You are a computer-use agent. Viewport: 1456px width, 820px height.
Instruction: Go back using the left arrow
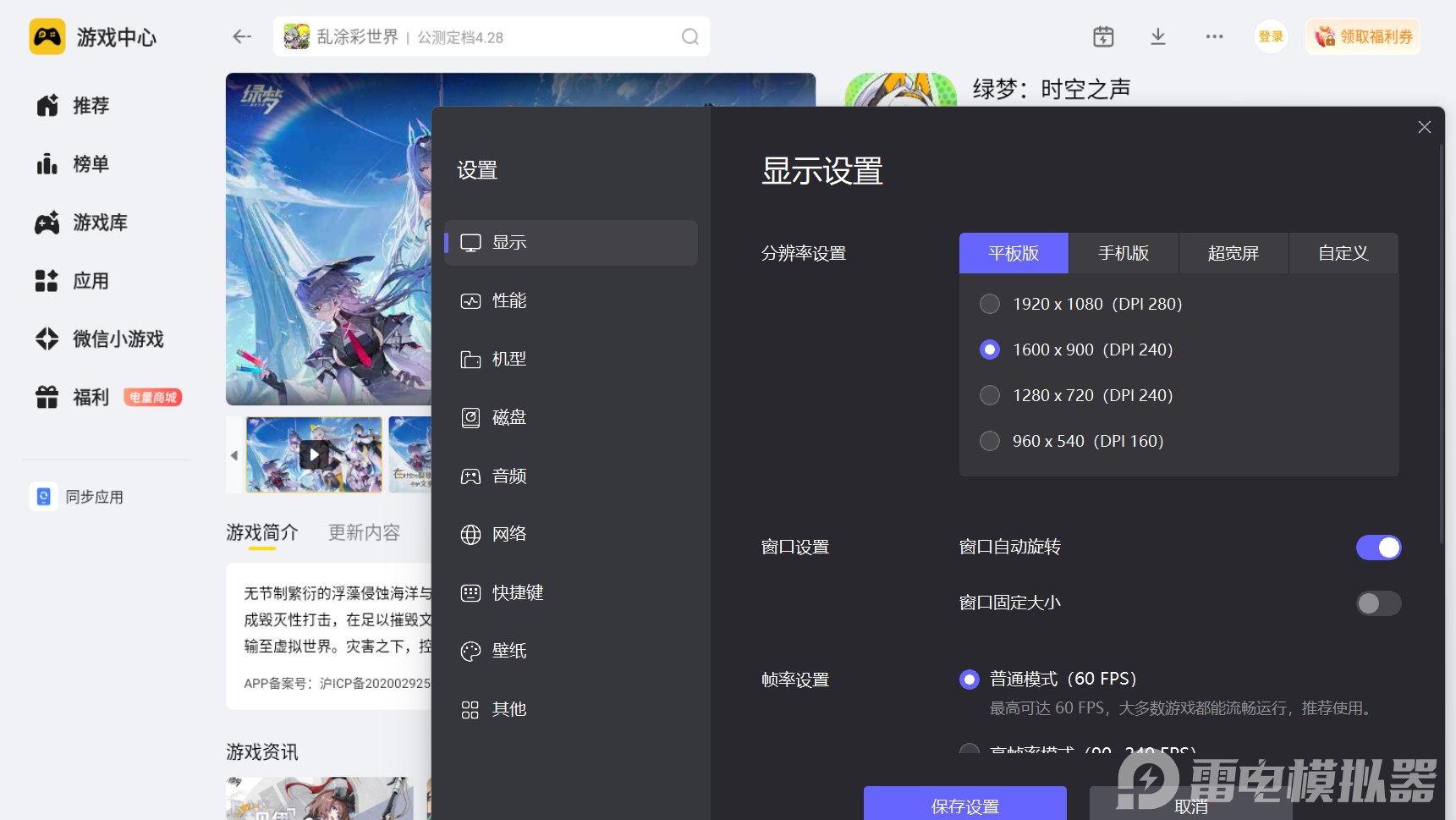[x=242, y=36]
